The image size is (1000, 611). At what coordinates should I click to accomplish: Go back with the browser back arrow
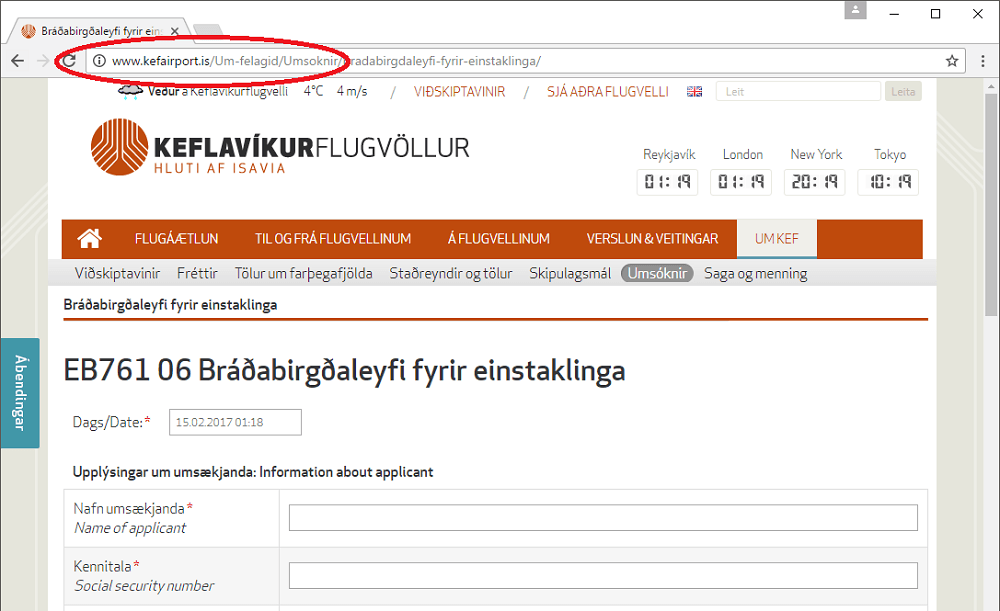point(18,61)
